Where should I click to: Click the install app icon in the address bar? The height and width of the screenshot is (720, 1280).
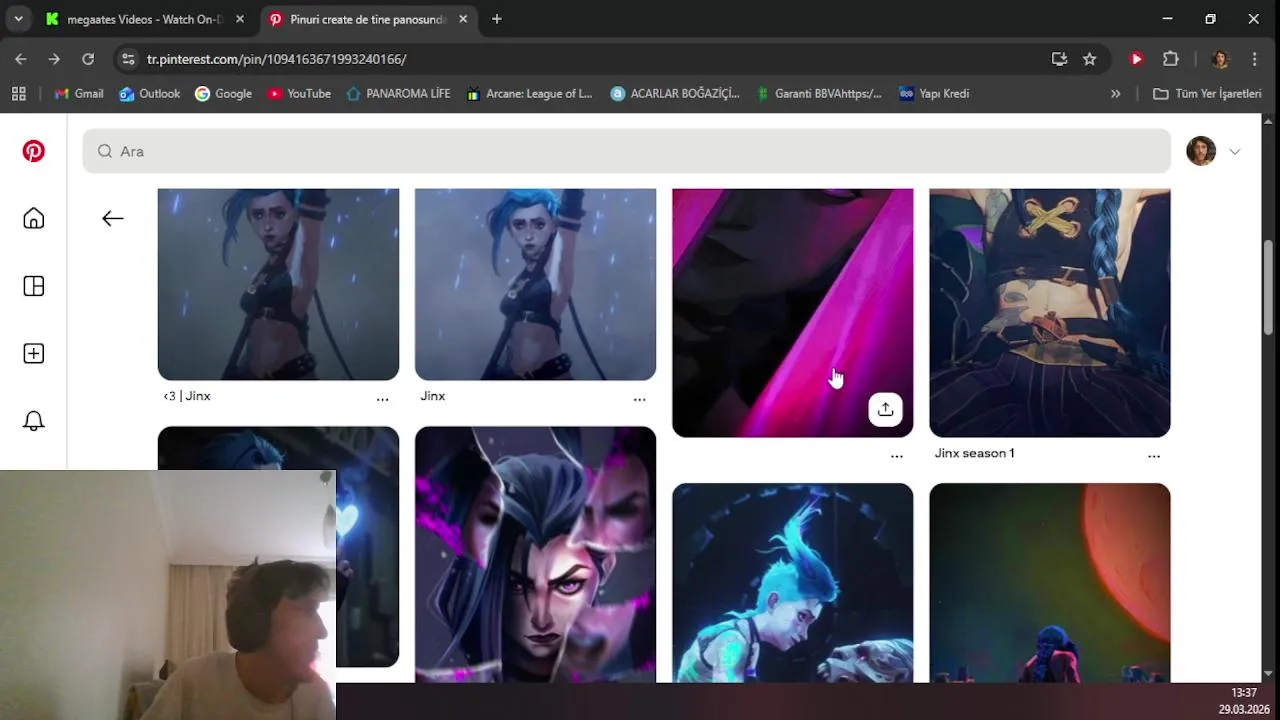1060,59
